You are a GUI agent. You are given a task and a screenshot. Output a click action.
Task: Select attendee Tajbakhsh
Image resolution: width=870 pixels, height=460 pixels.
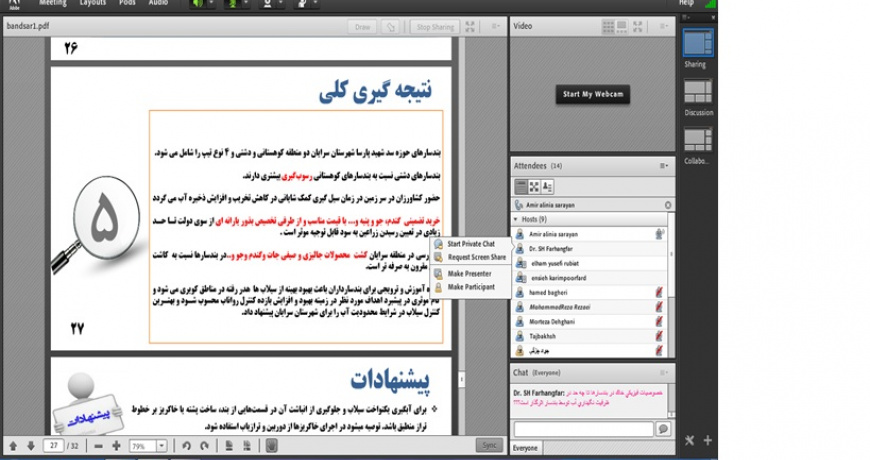[590, 336]
